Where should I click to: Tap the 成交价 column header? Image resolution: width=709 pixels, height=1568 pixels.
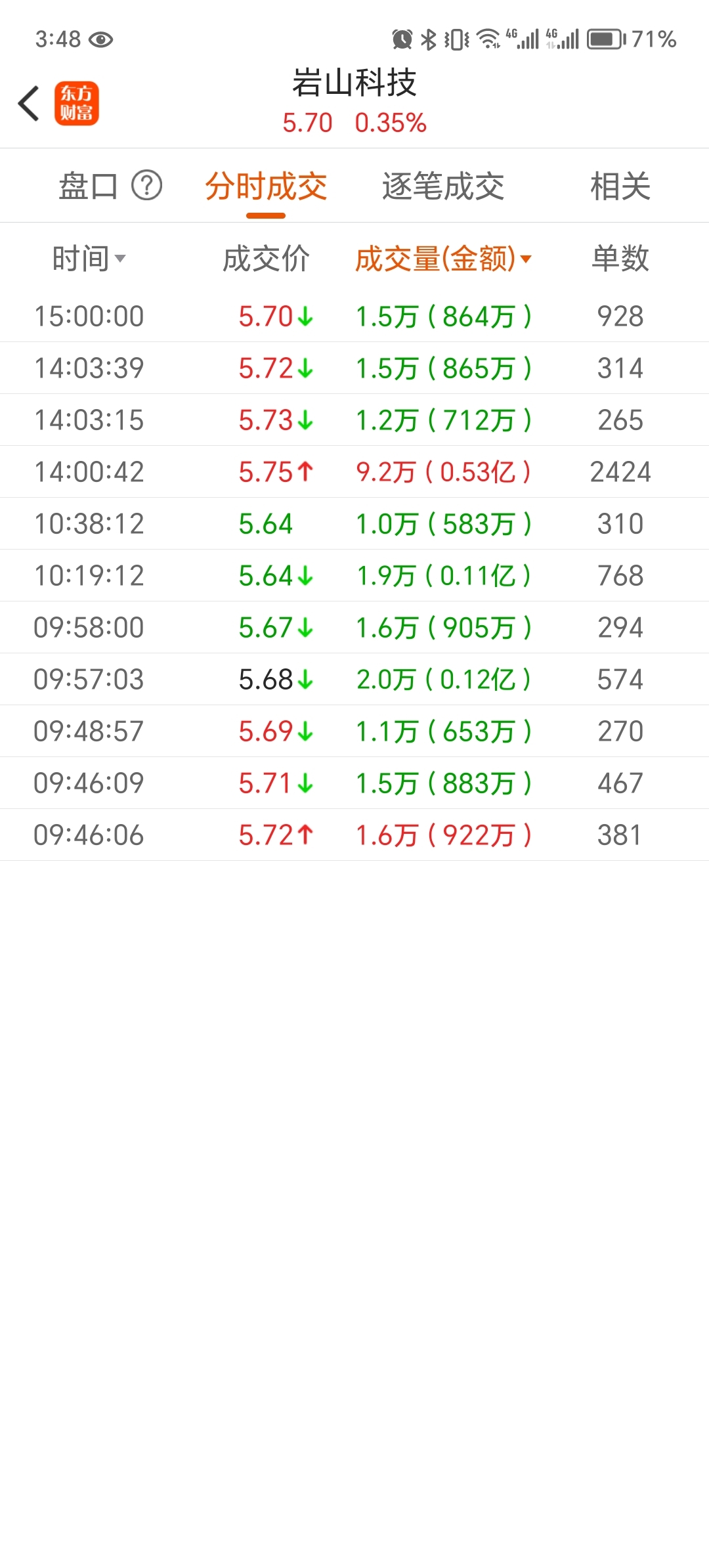tap(266, 259)
